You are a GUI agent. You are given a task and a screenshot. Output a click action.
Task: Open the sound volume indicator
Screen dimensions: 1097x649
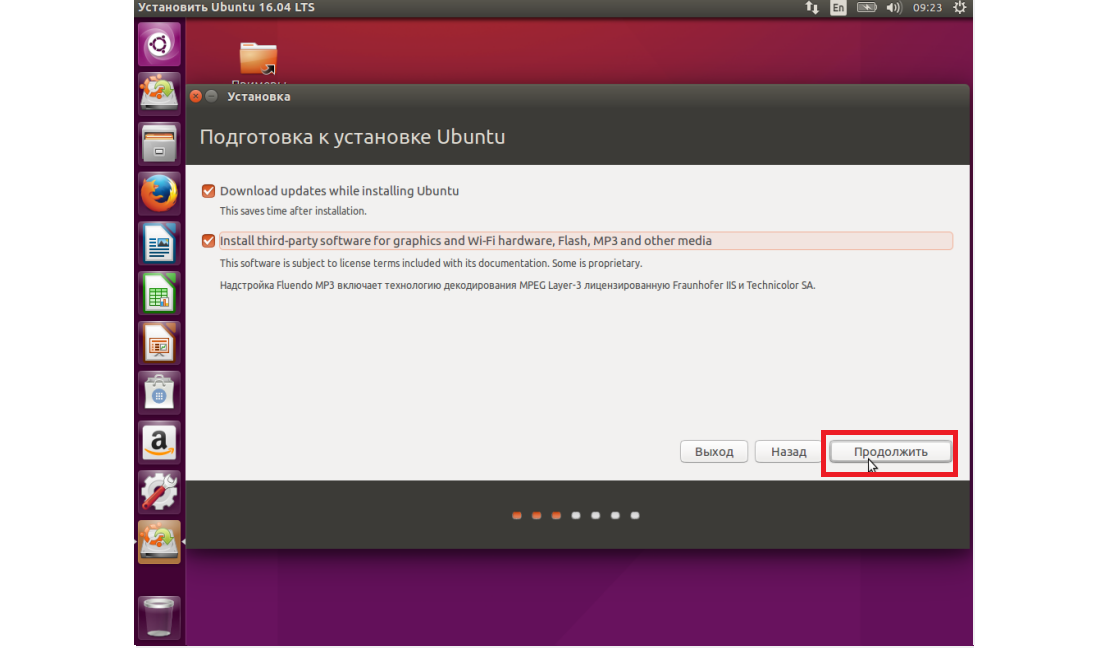coord(893,8)
